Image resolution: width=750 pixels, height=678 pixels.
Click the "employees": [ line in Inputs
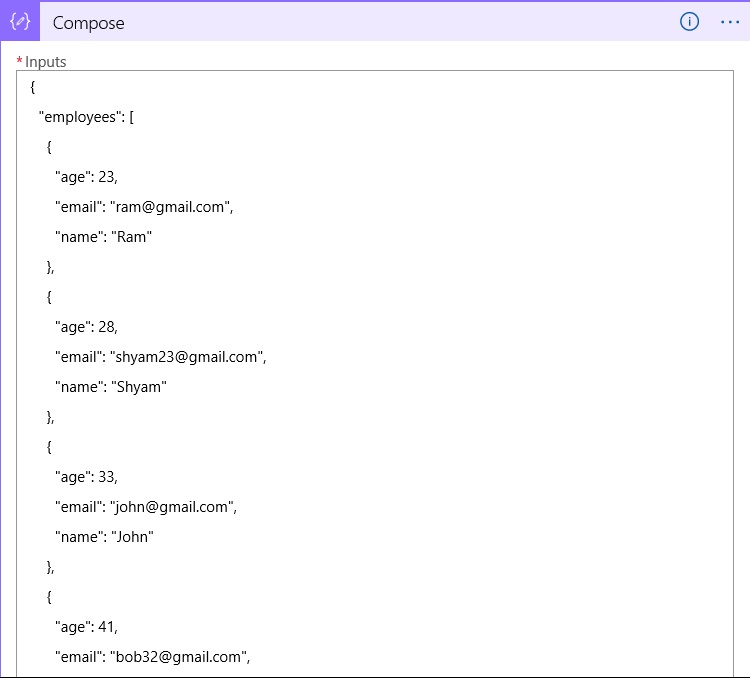coord(86,117)
